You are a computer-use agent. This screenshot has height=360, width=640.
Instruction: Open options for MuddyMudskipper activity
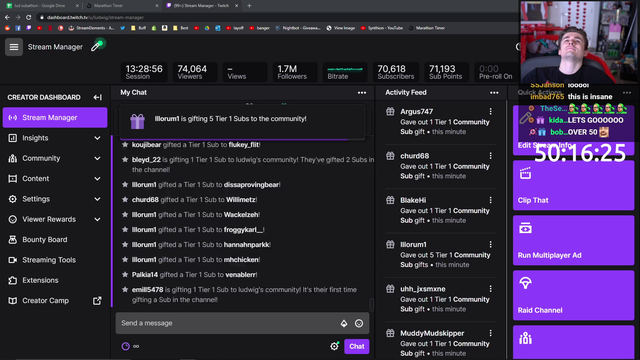pyautogui.click(x=490, y=333)
